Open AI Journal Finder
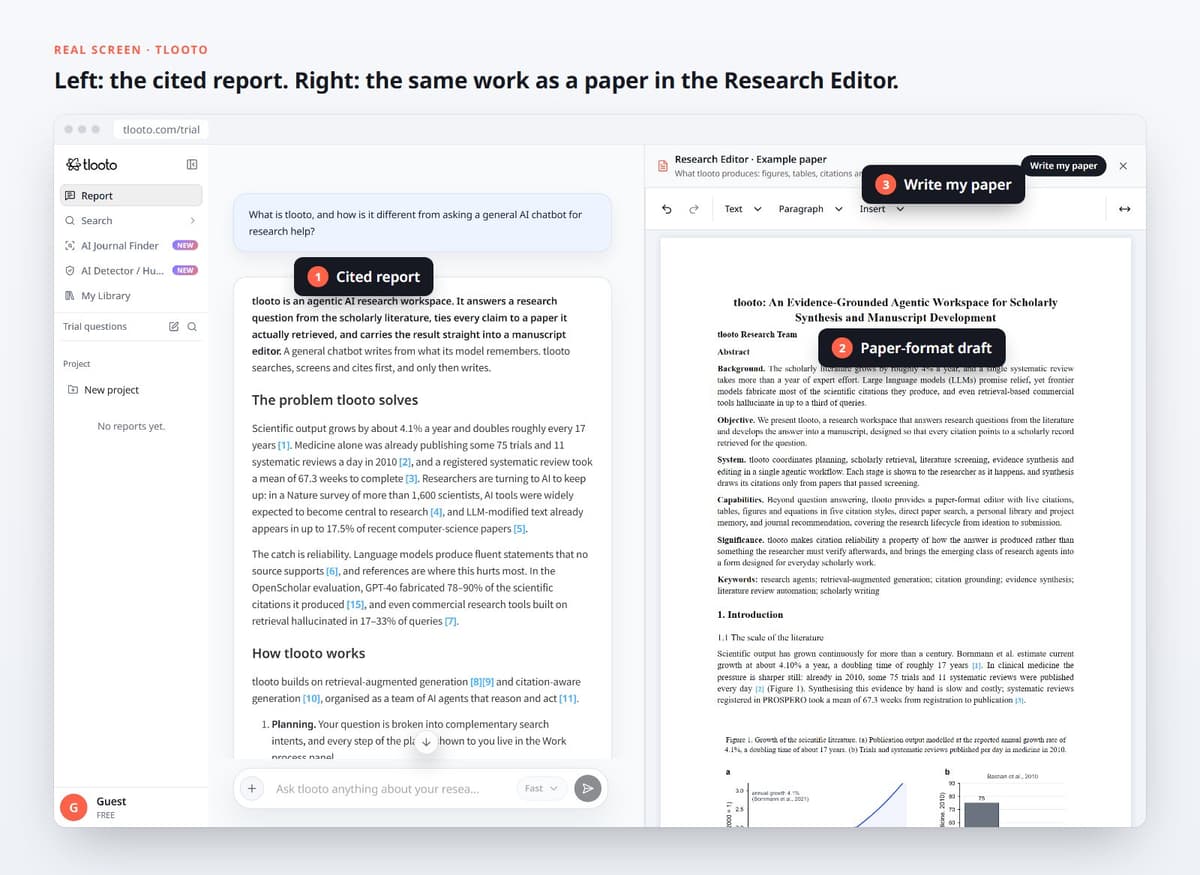1200x875 pixels. tap(131, 245)
